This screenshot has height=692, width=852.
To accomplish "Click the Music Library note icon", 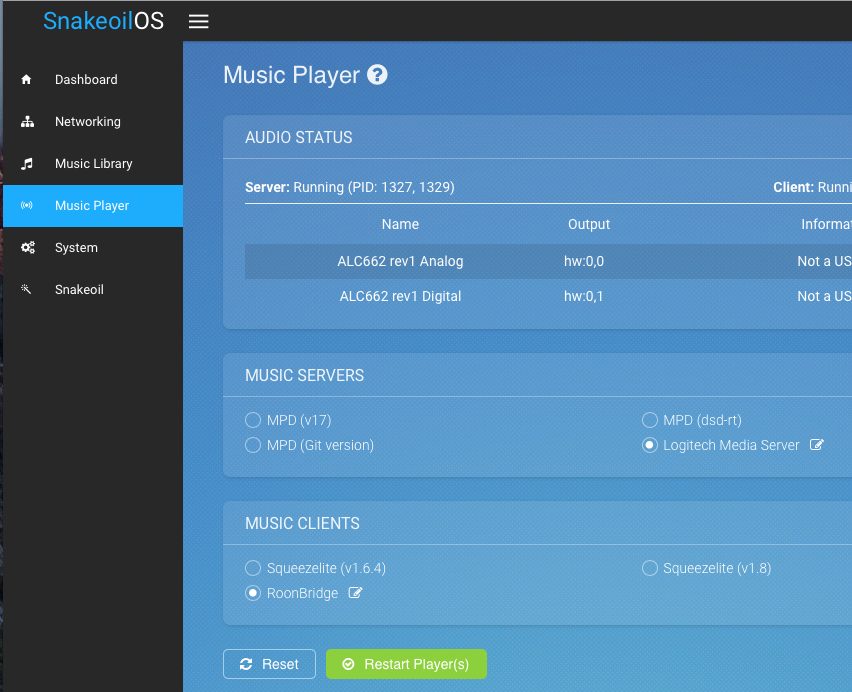I will coord(27,163).
